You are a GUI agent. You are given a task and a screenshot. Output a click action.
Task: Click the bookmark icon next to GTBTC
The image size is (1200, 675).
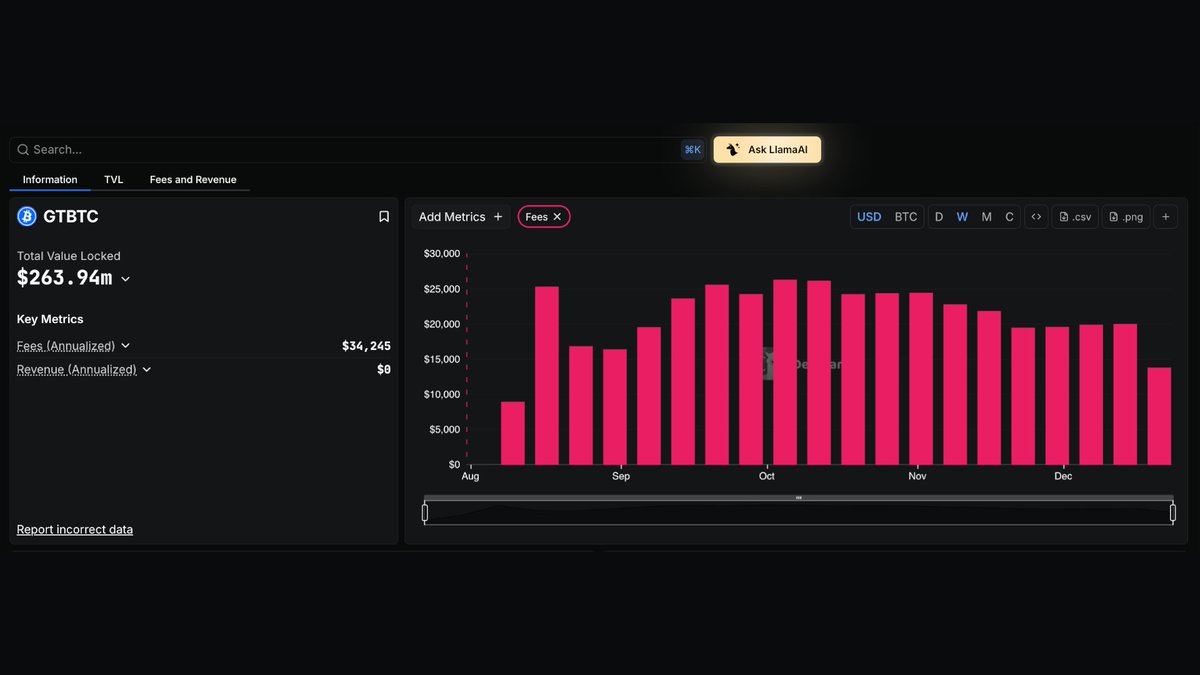point(383,216)
